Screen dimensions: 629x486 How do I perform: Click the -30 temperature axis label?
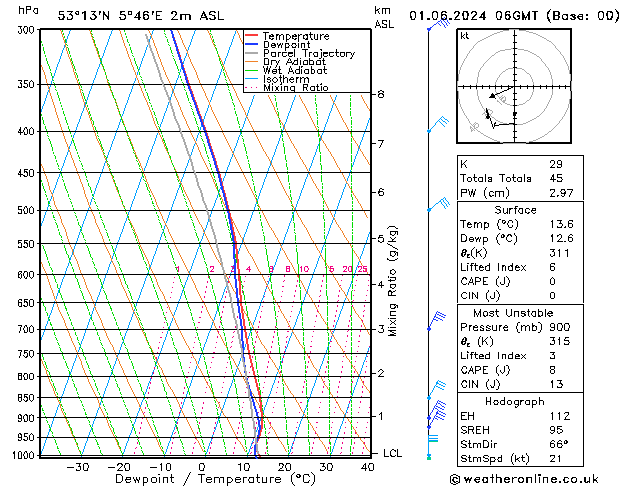tap(77, 467)
